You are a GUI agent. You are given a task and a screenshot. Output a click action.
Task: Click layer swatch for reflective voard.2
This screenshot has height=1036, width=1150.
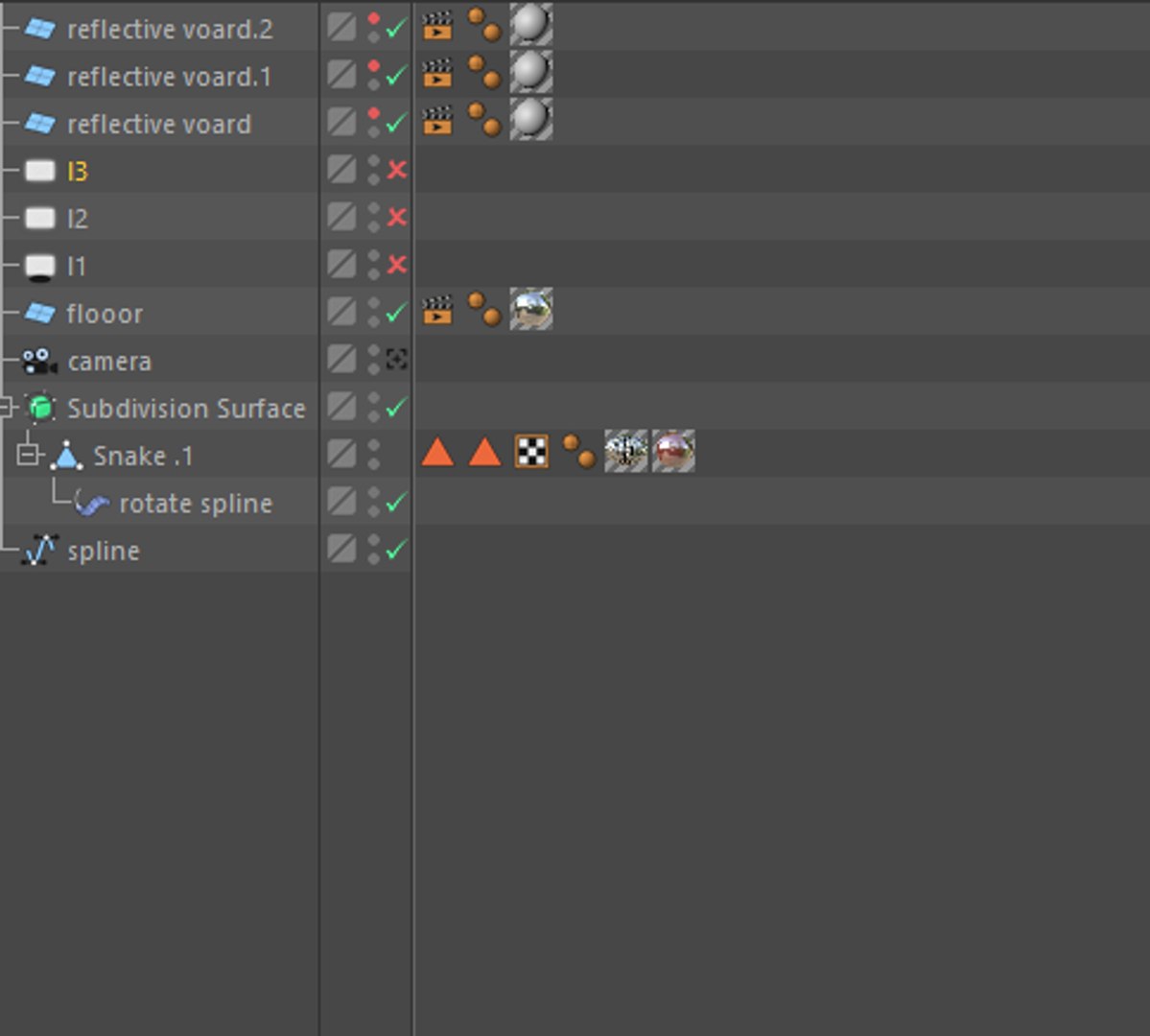pos(341,27)
